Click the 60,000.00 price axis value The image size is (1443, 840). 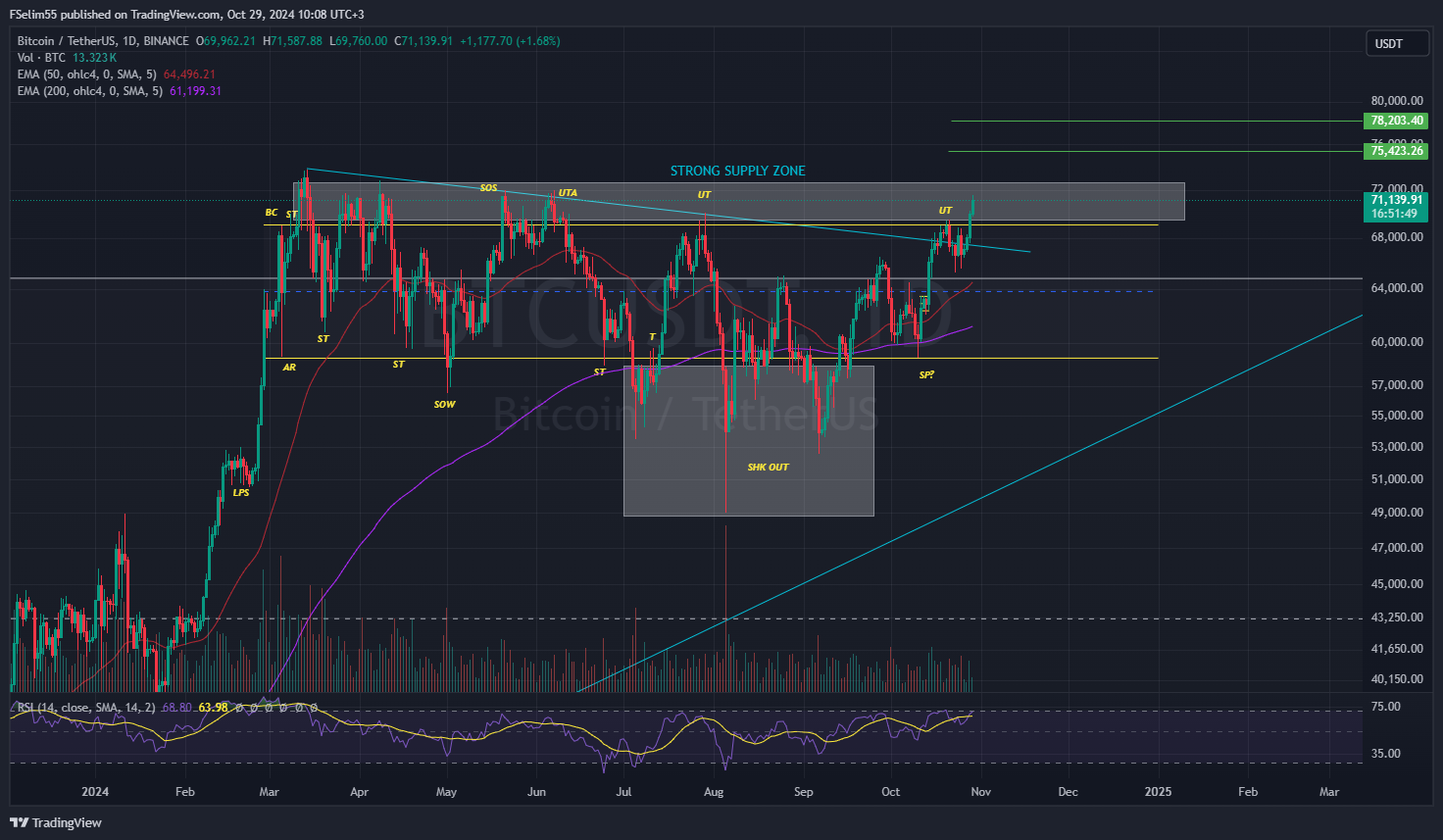[1397, 342]
